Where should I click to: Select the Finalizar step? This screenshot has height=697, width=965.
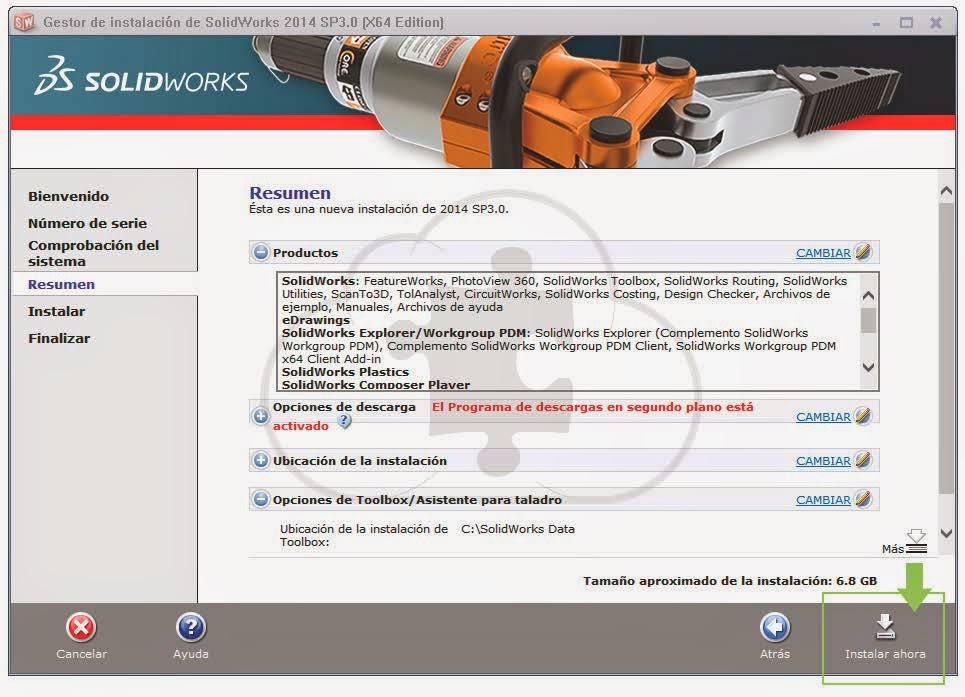[59, 338]
